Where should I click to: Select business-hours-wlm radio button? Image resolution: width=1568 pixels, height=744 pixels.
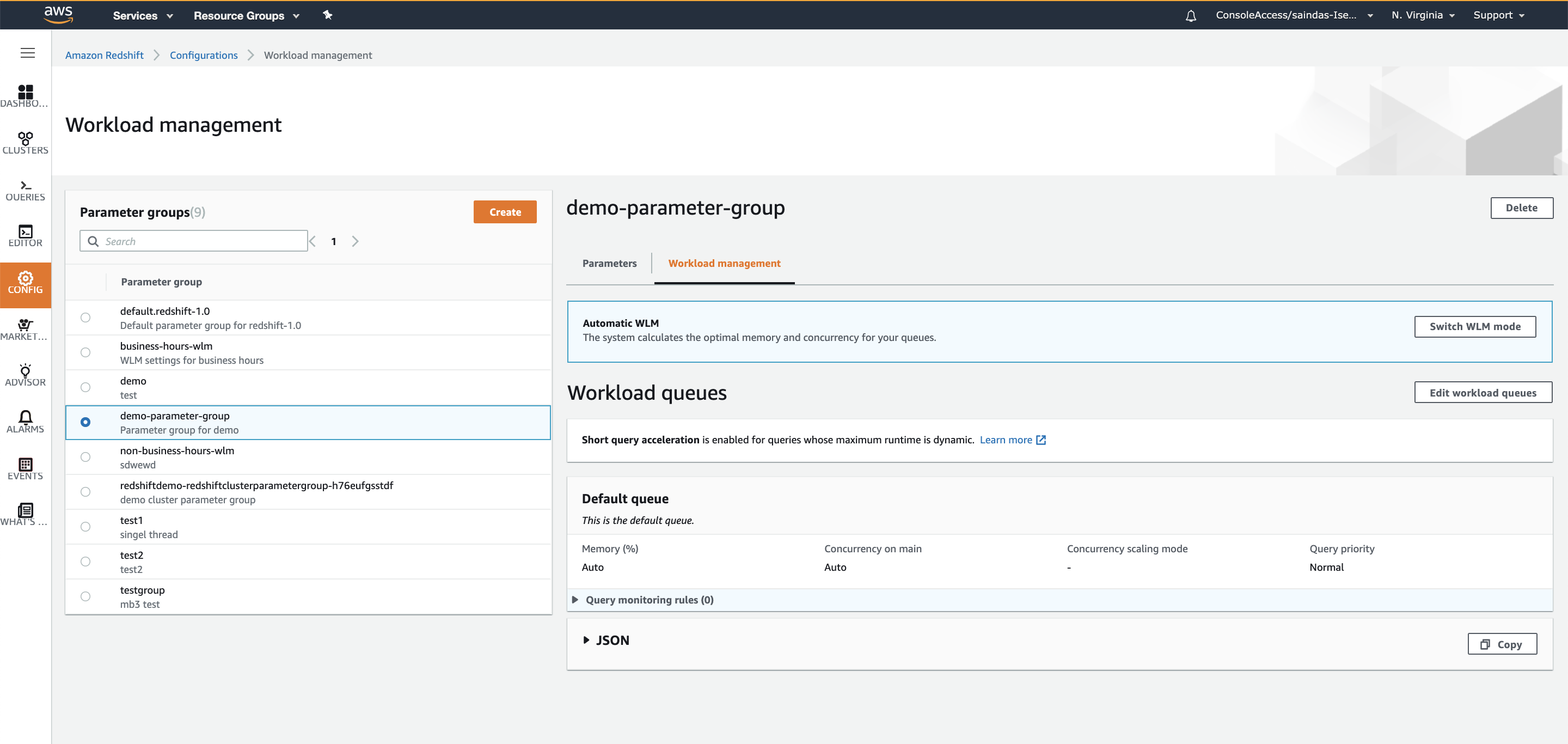tap(85, 352)
